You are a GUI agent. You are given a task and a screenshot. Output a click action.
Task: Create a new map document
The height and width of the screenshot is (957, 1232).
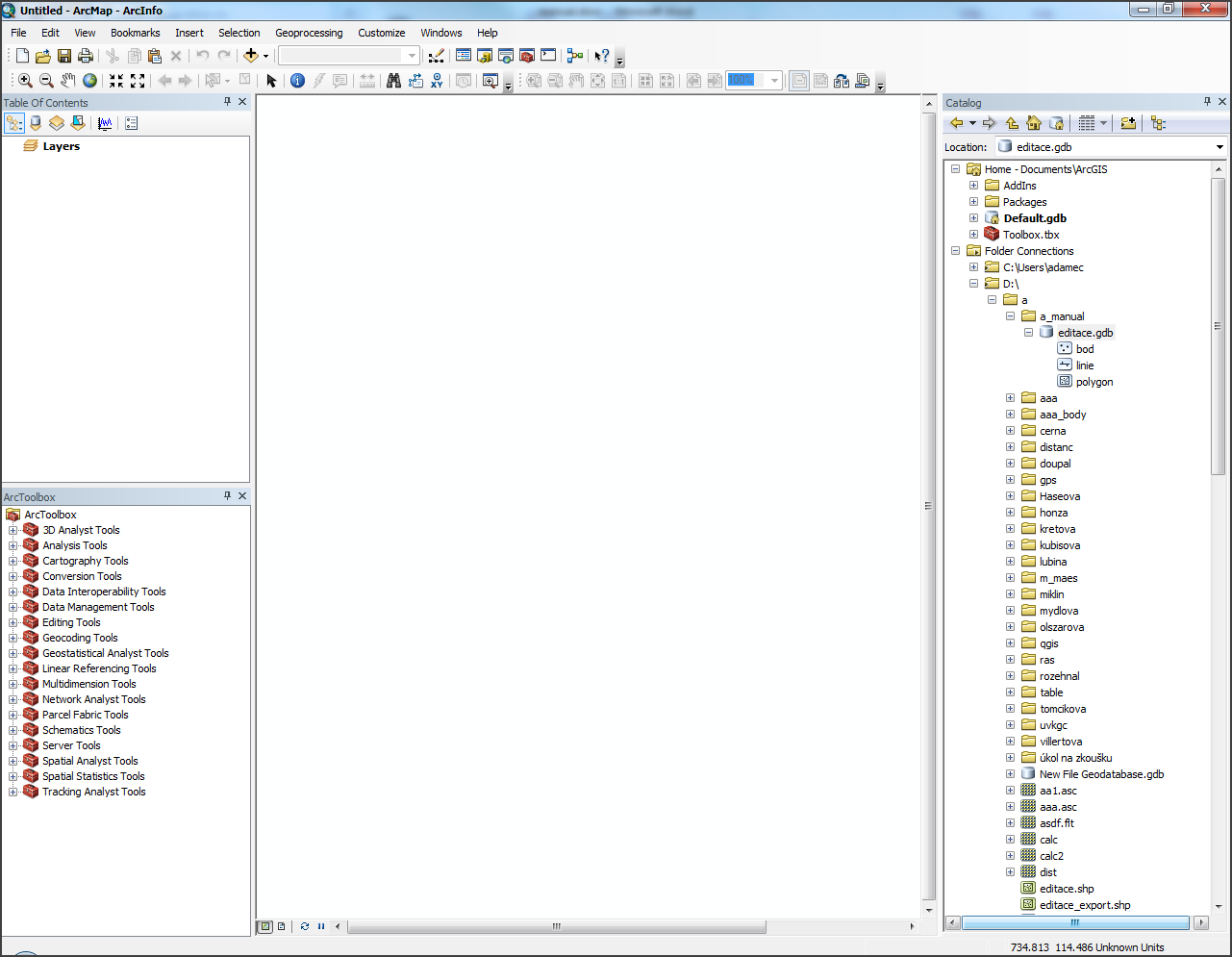tap(22, 56)
